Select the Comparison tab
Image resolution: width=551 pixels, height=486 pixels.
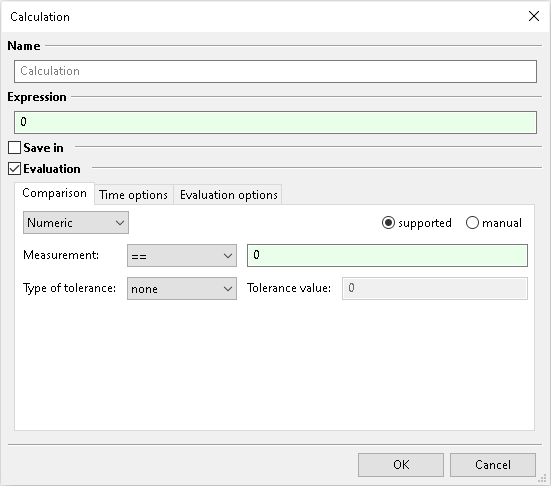(x=54, y=193)
